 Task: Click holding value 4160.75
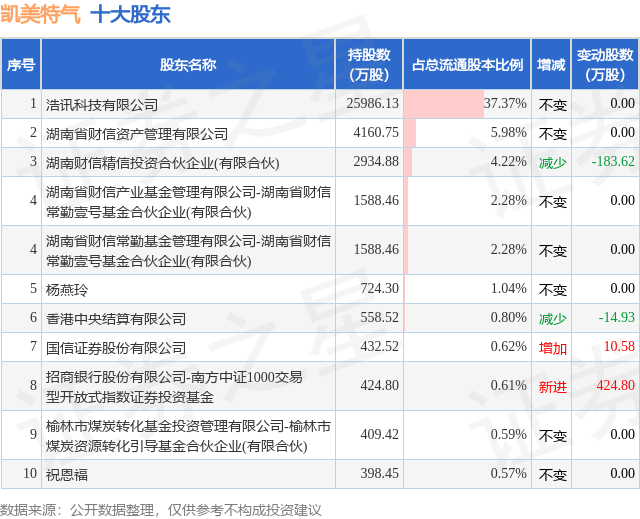[x=376, y=133]
